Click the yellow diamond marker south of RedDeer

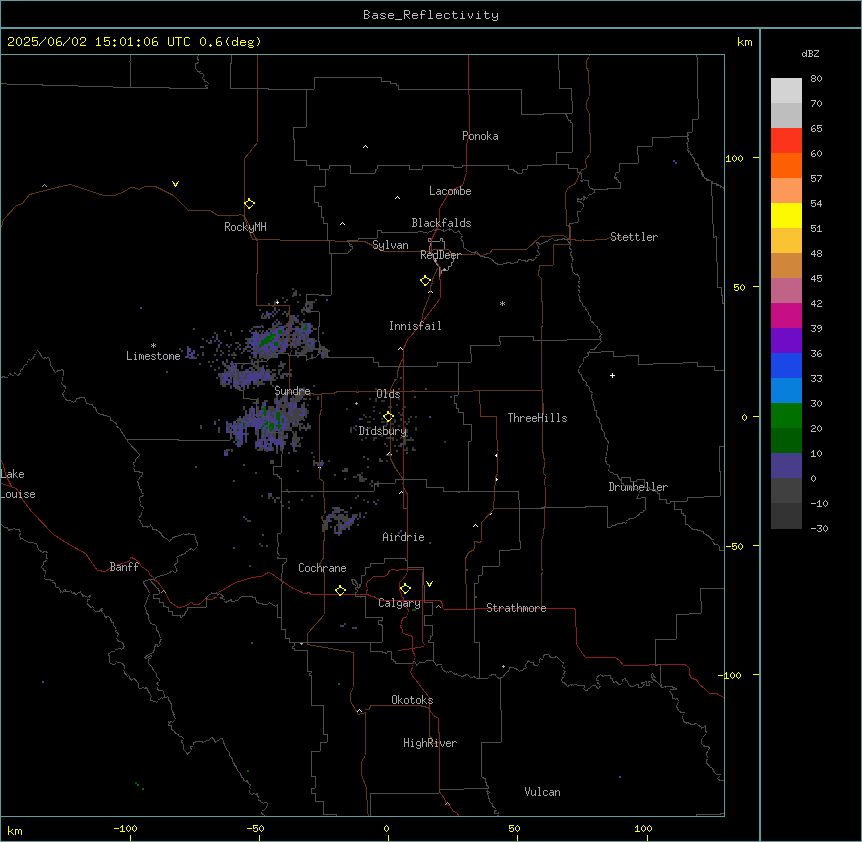(426, 281)
